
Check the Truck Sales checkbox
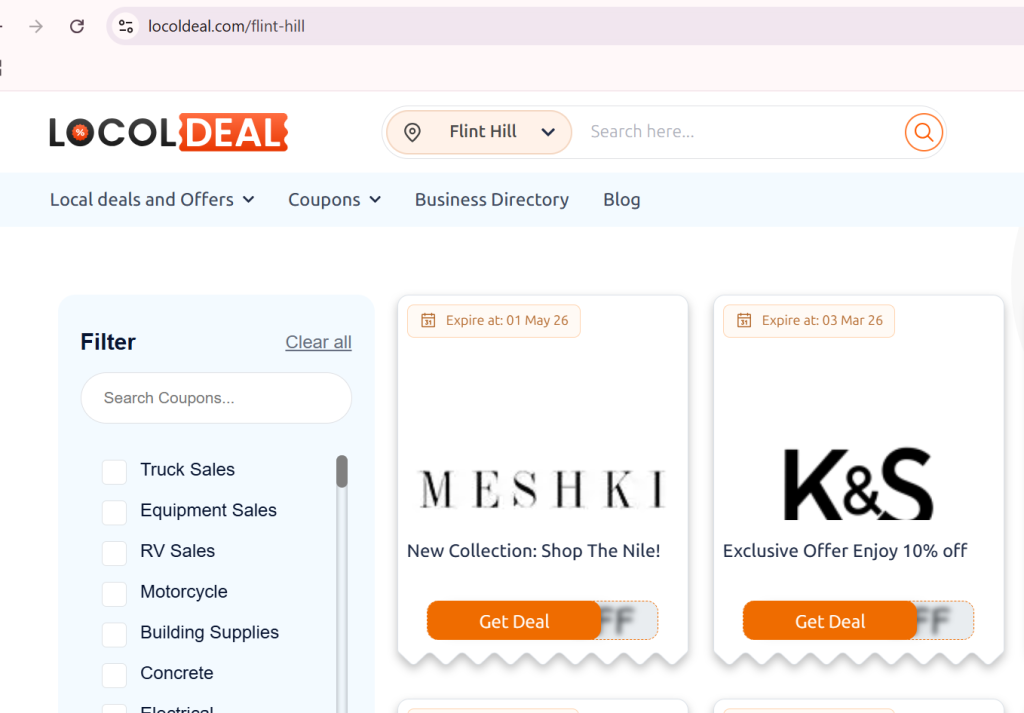[114, 471]
